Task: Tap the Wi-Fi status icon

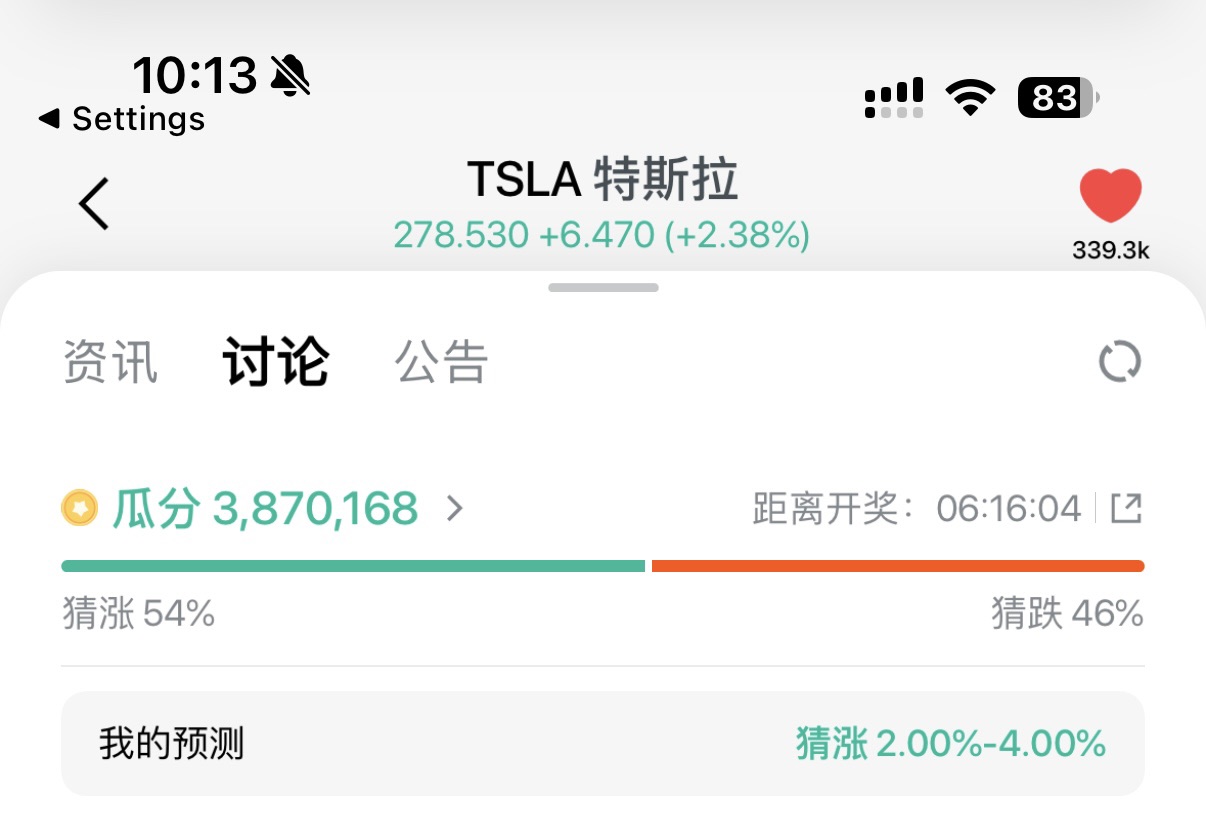Action: tap(970, 98)
